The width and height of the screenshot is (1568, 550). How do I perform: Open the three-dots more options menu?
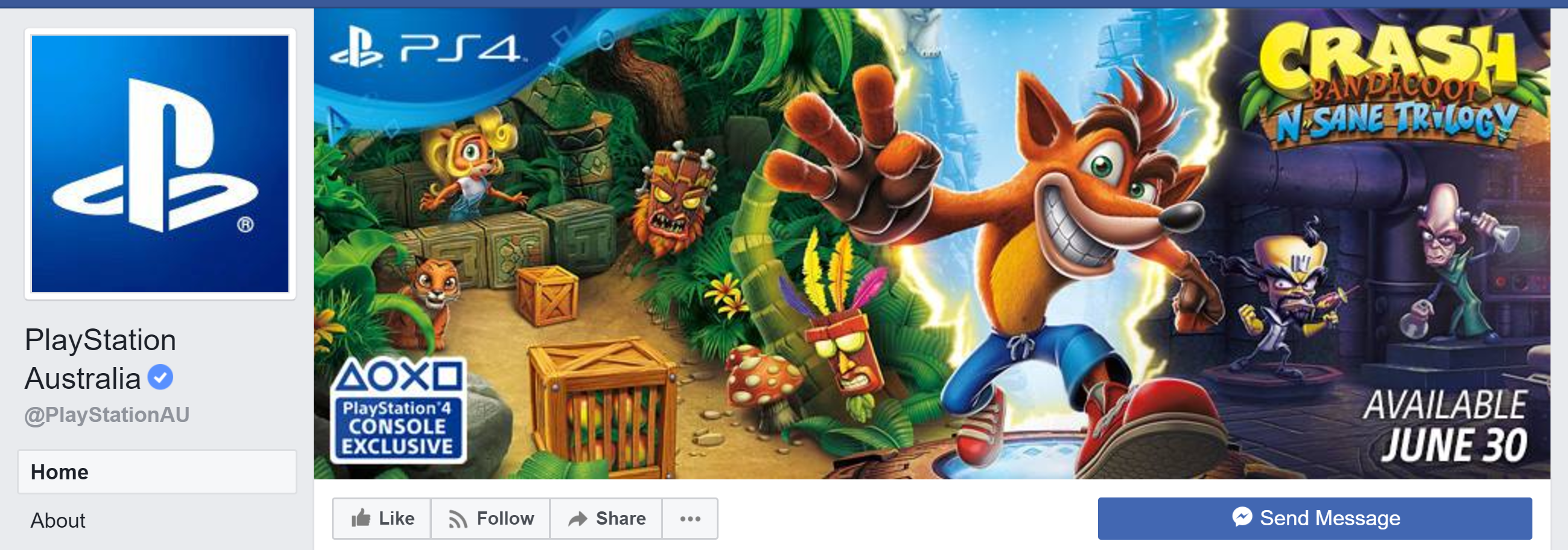(690, 519)
